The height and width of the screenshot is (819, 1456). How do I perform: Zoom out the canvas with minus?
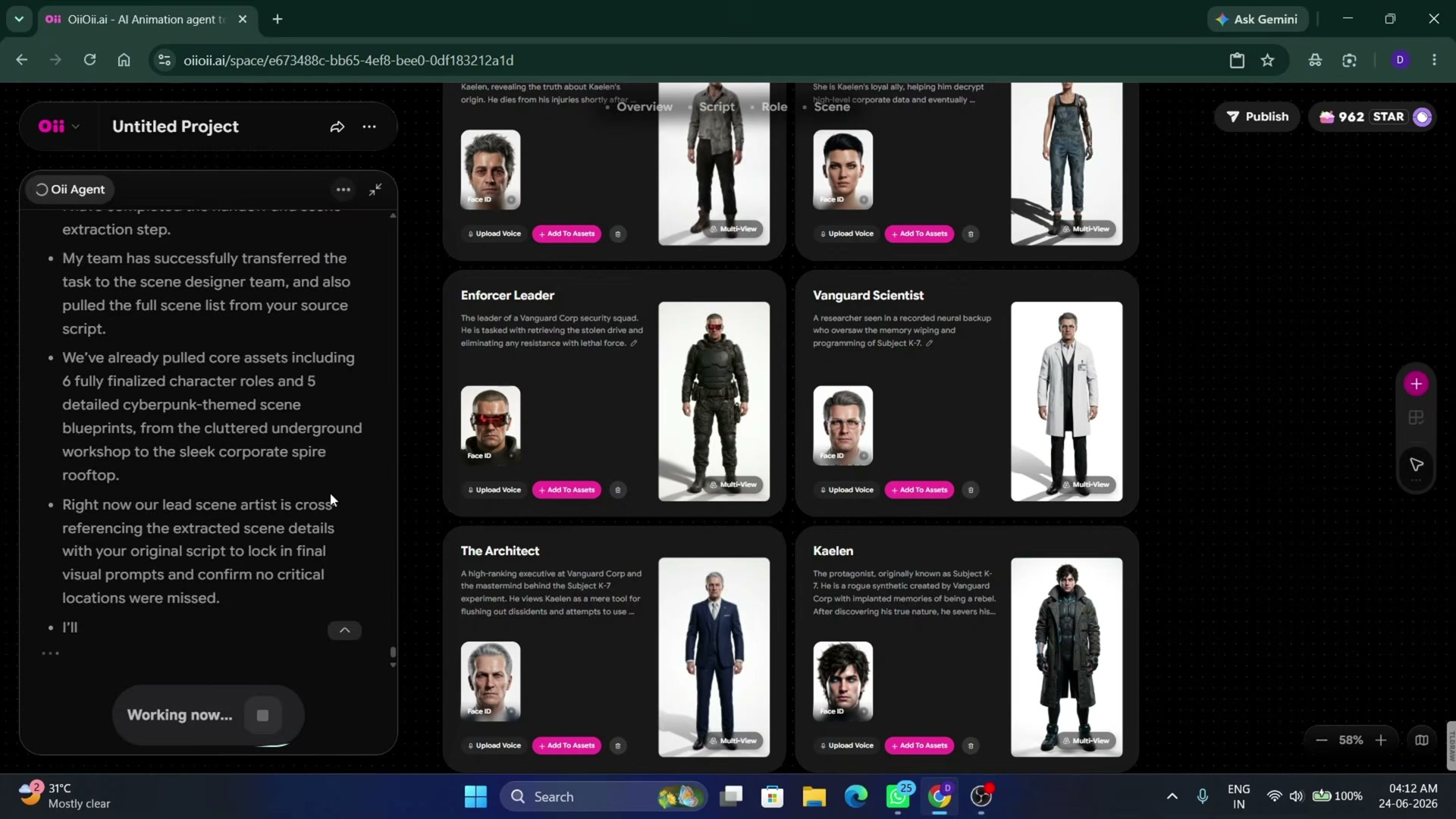(1322, 740)
